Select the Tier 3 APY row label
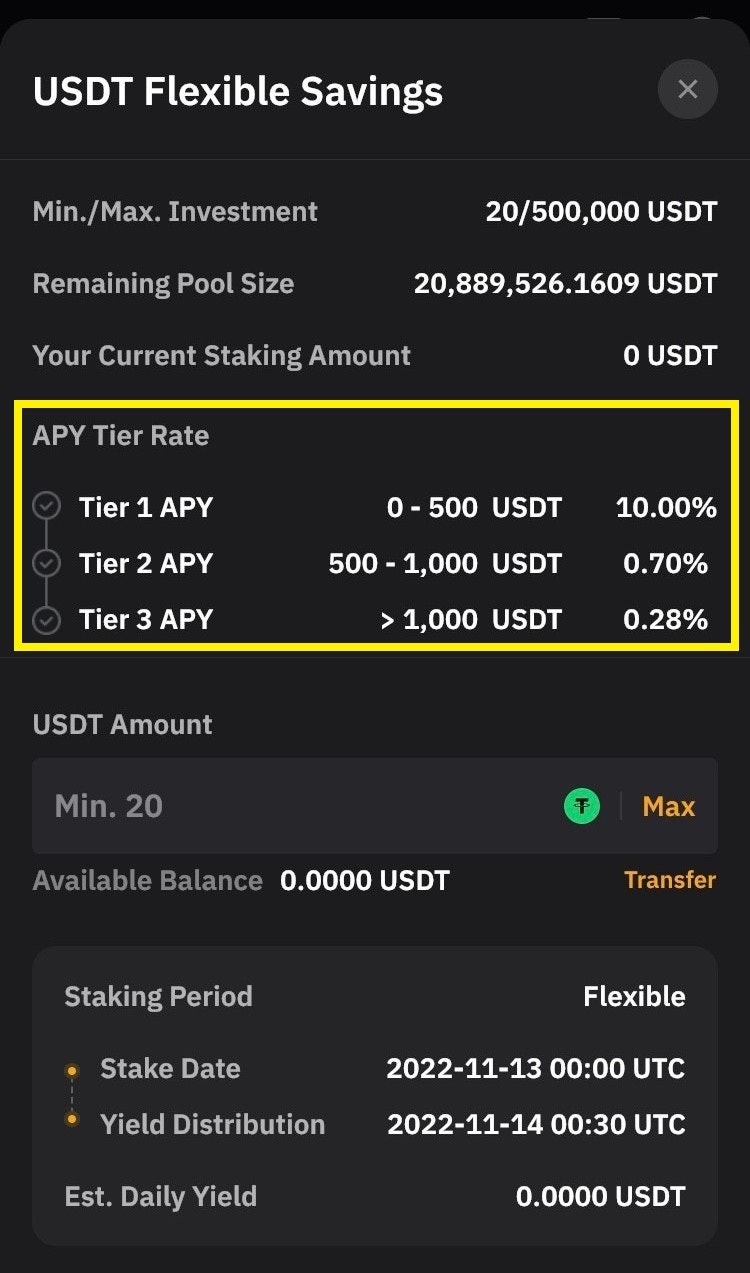This screenshot has width=750, height=1273. 146,620
